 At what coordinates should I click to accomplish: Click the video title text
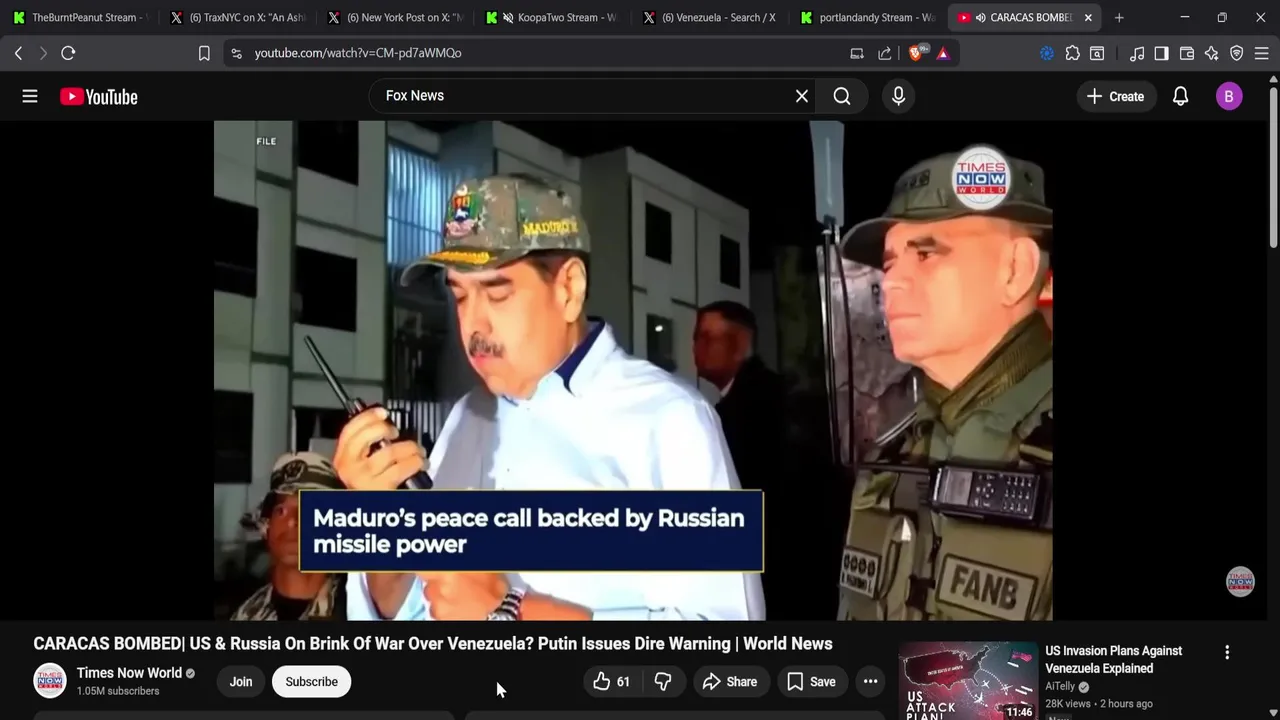tap(433, 643)
